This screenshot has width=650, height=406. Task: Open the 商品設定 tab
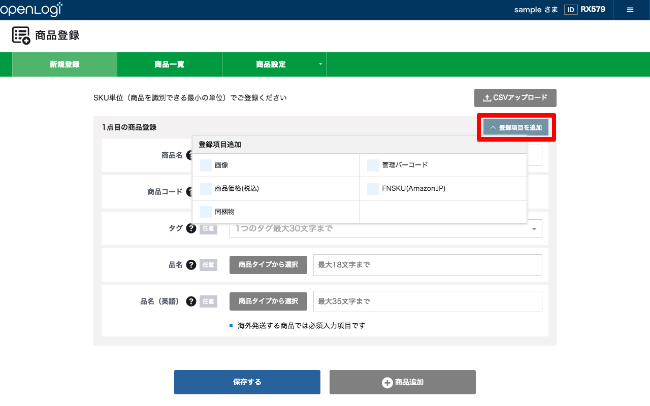[274, 64]
